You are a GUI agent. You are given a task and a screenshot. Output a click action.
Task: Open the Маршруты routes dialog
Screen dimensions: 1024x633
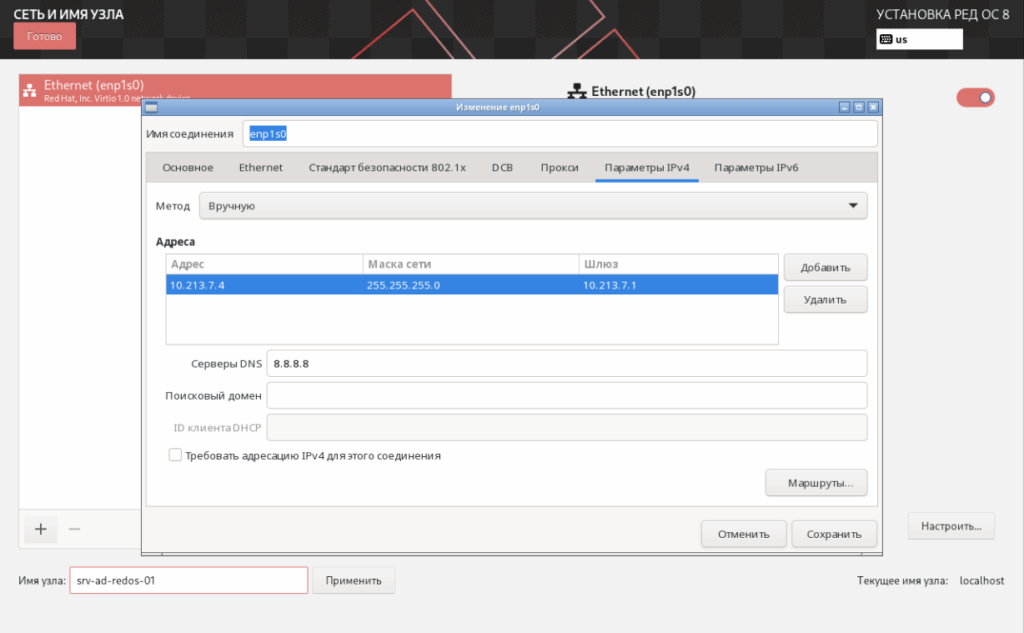coord(815,483)
